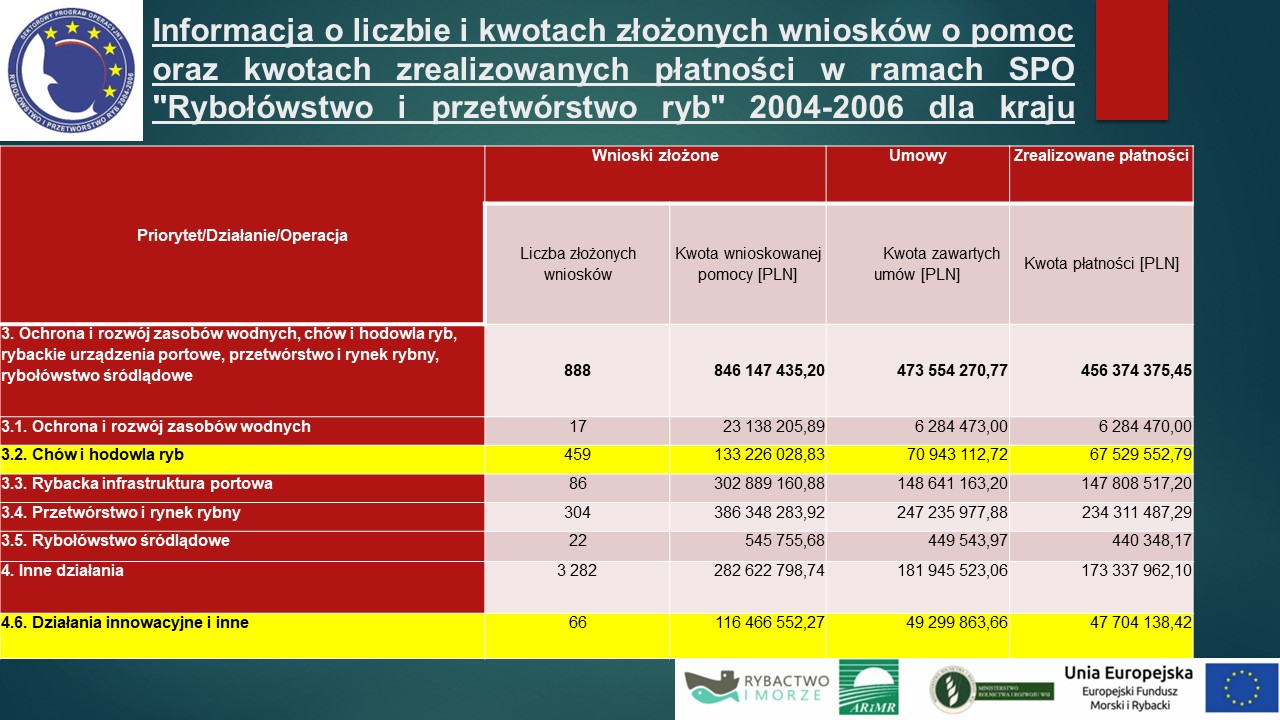1280x720 pixels.
Task: Click the amount 234 311 487,29
Action: click(x=1137, y=513)
